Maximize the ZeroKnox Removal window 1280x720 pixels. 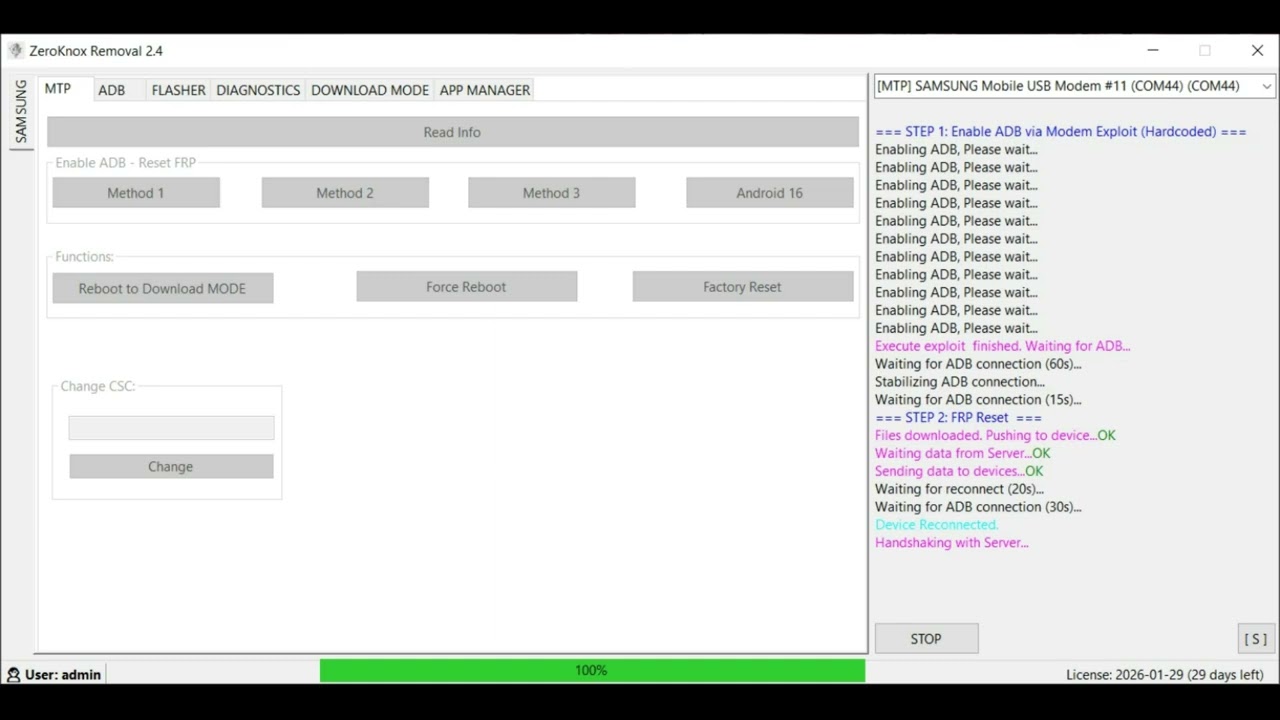point(1205,50)
